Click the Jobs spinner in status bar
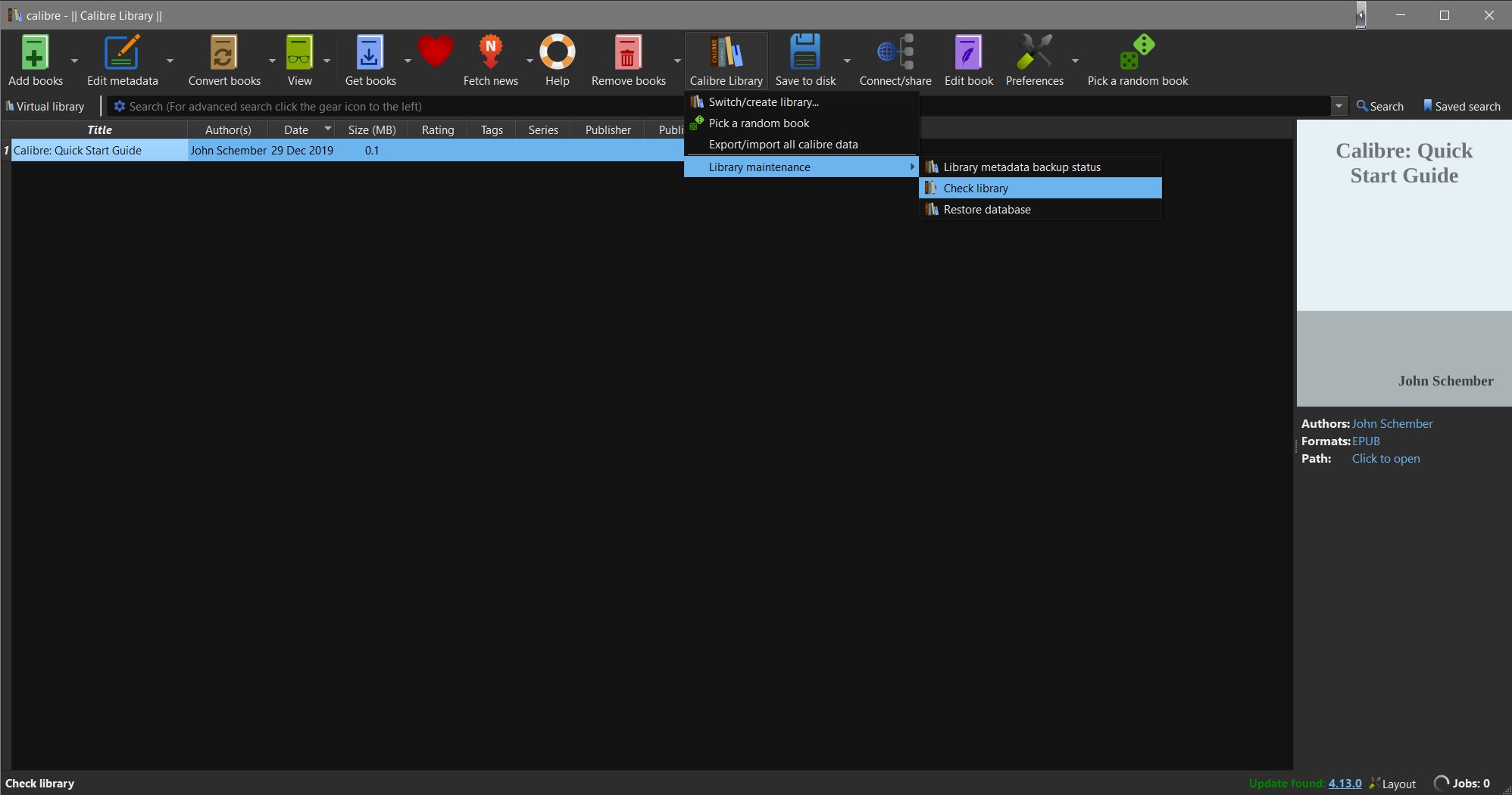 tap(1441, 783)
